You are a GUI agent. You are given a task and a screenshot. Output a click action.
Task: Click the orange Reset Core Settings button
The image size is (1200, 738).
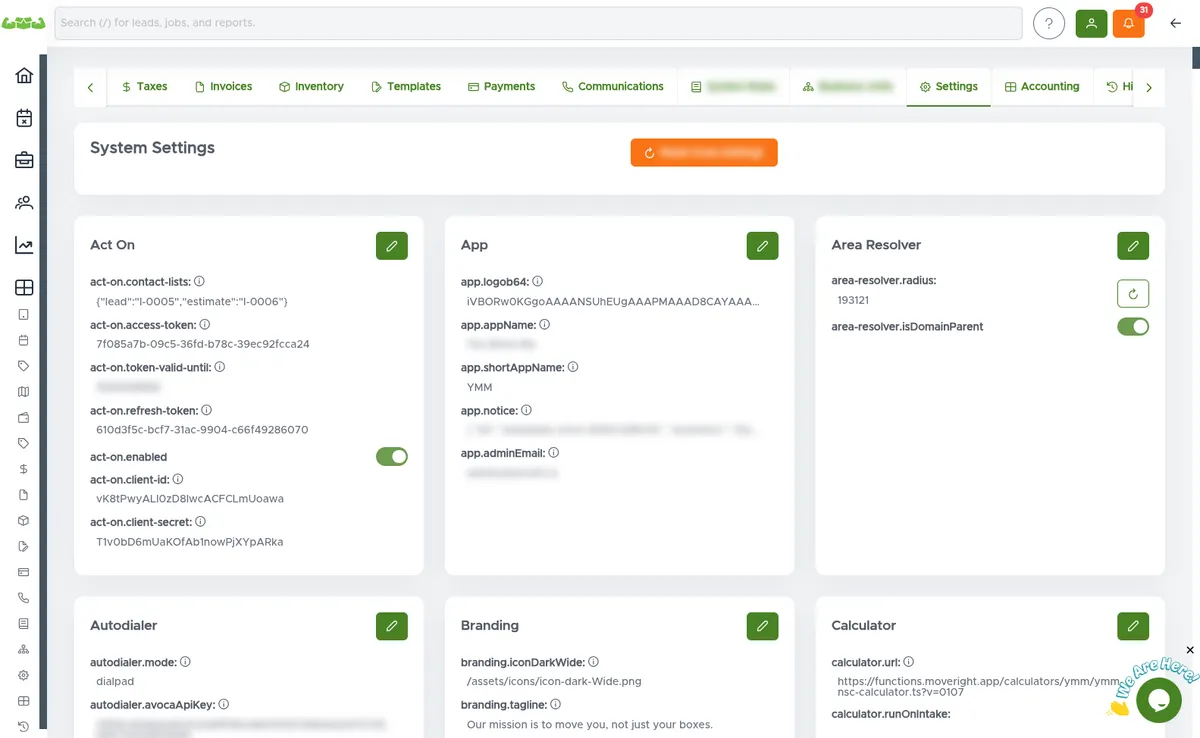pos(703,152)
